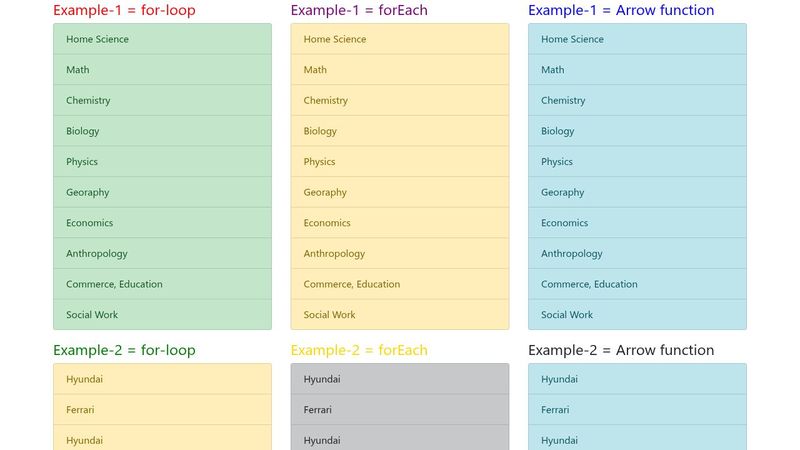
Task: Click the green 'Example-2 = for-loop' heading
Action: 124,351
